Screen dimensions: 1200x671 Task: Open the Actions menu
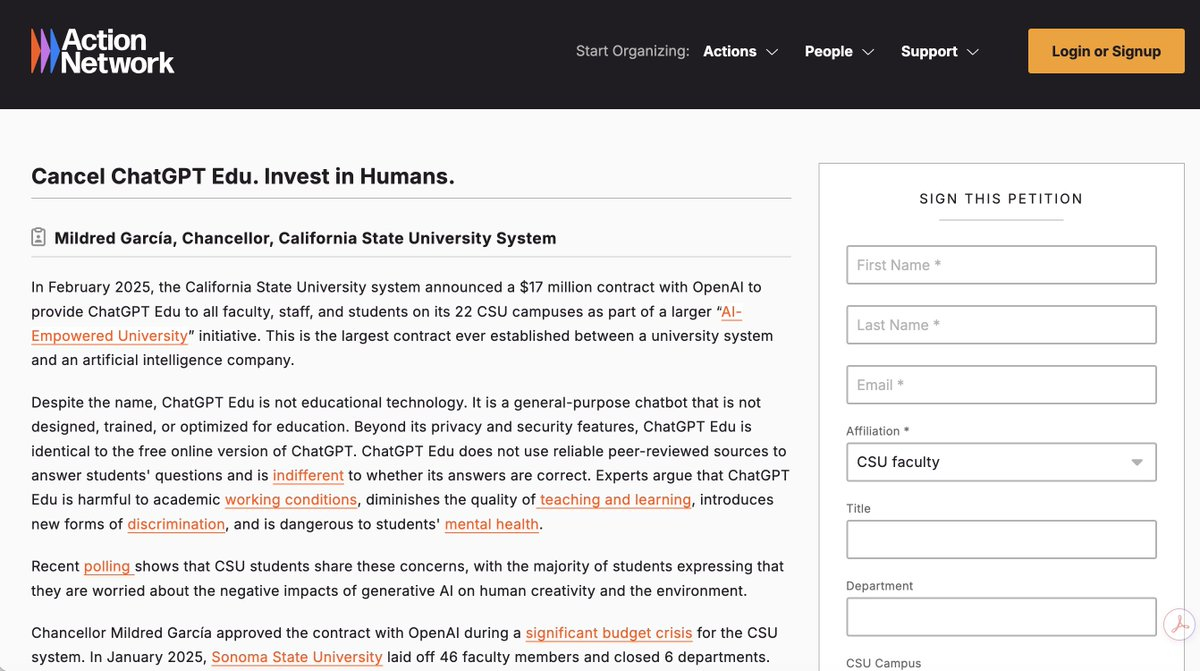[x=740, y=52]
